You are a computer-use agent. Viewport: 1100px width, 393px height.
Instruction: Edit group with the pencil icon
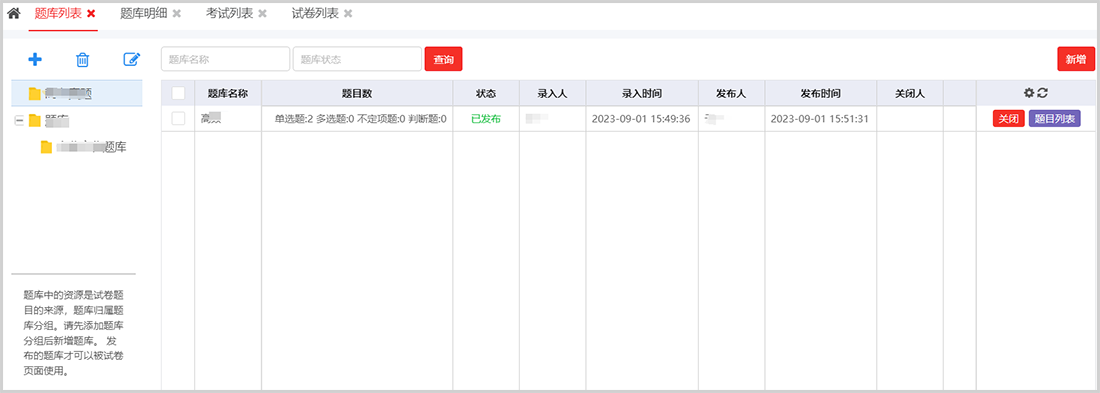(131, 60)
